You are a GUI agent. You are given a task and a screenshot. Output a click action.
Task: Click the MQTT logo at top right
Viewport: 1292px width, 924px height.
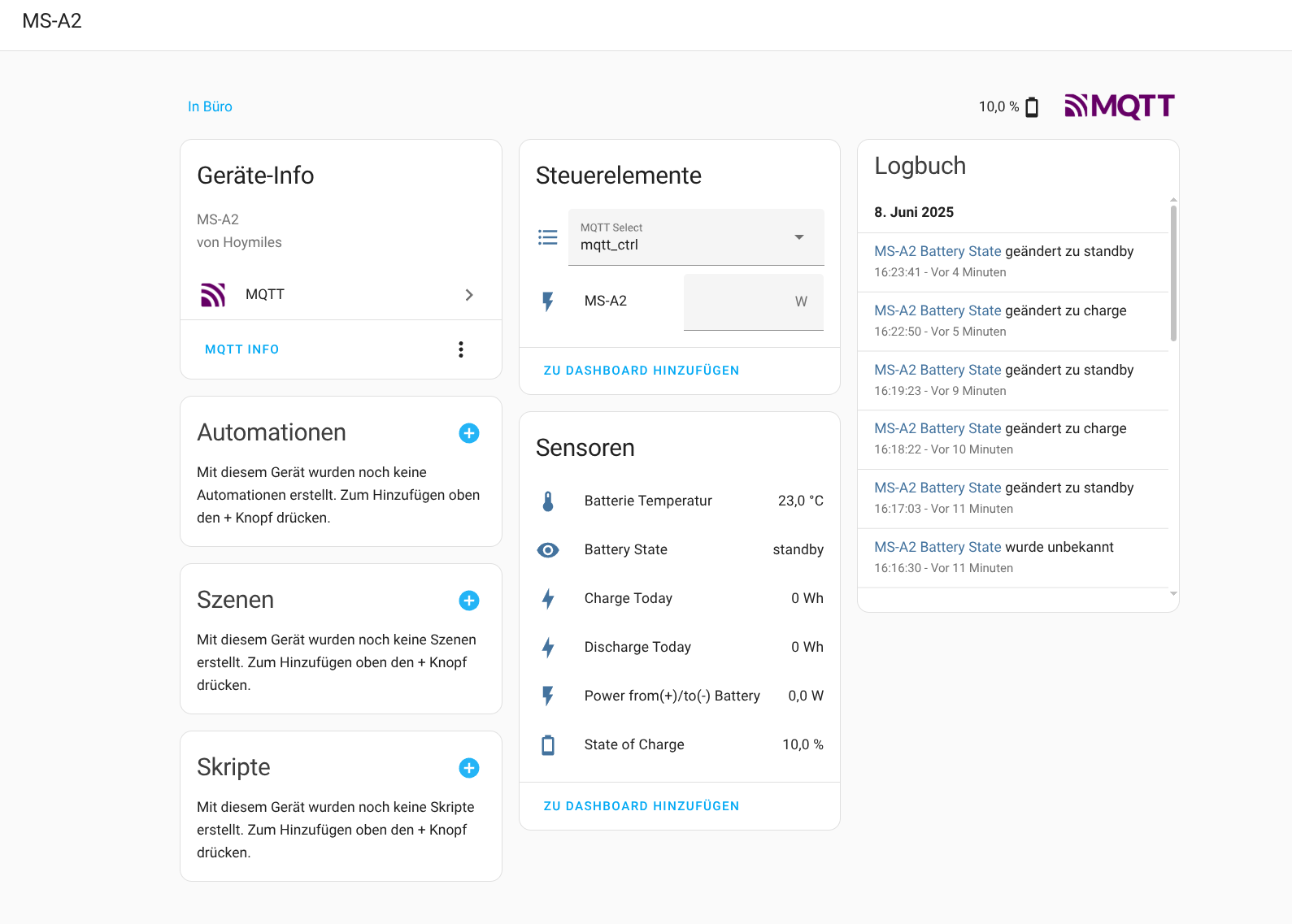(x=1120, y=106)
